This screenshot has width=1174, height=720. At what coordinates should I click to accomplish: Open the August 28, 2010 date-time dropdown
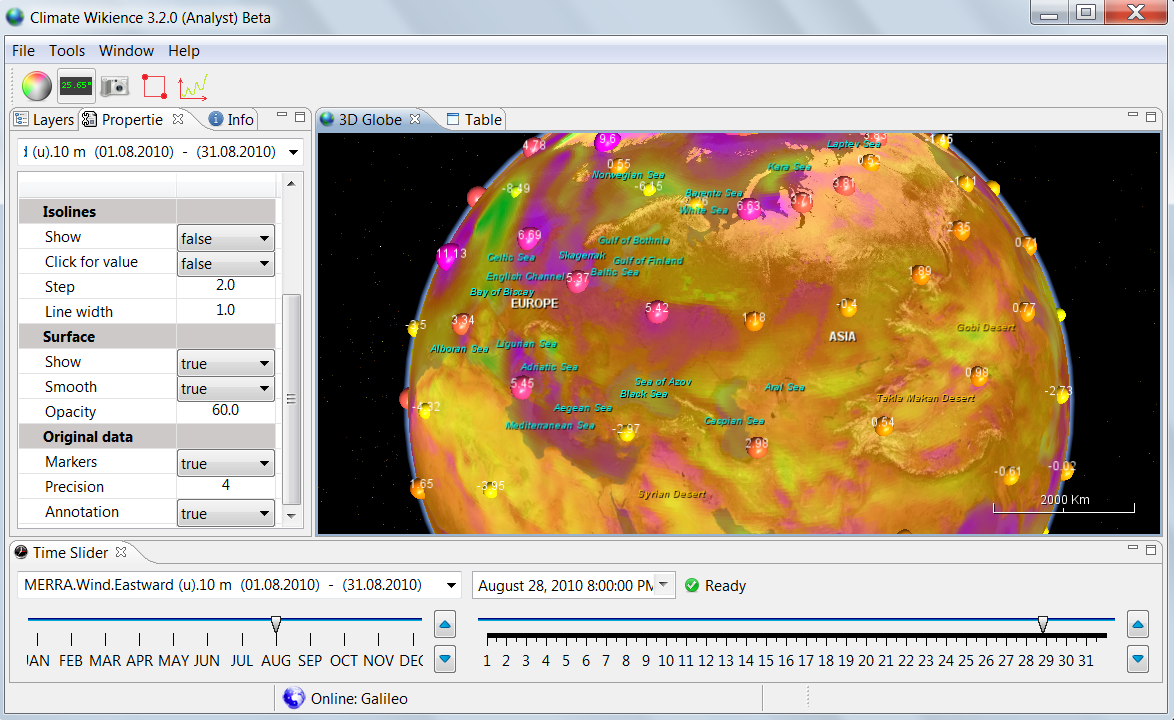664,585
